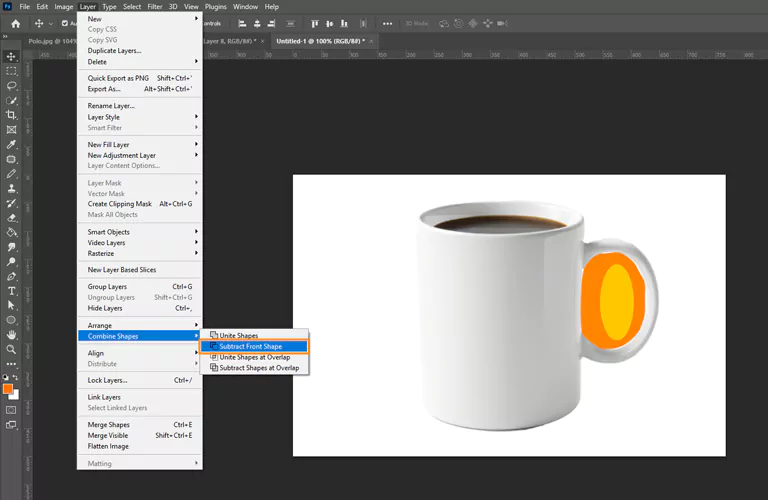Choose Unite Shapes from submenu
Viewport: 768px width, 500px height.
(x=254, y=335)
